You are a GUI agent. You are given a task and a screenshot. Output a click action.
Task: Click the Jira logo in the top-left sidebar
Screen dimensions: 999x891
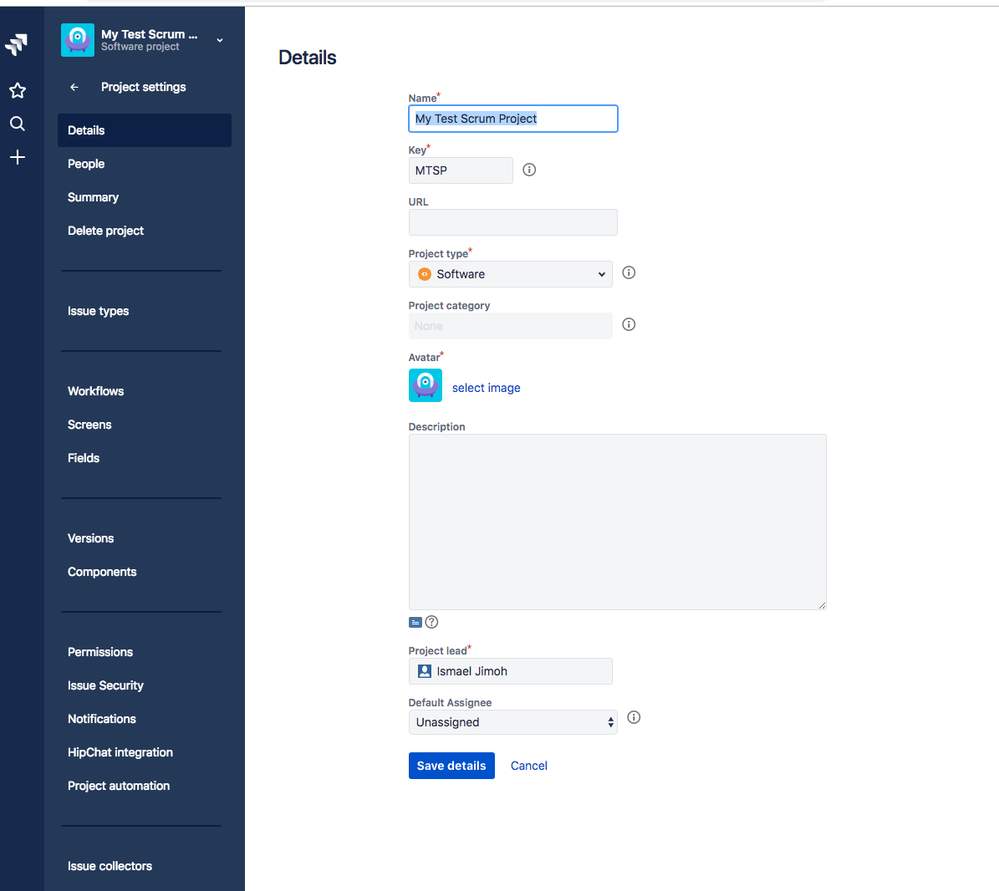click(x=16, y=44)
